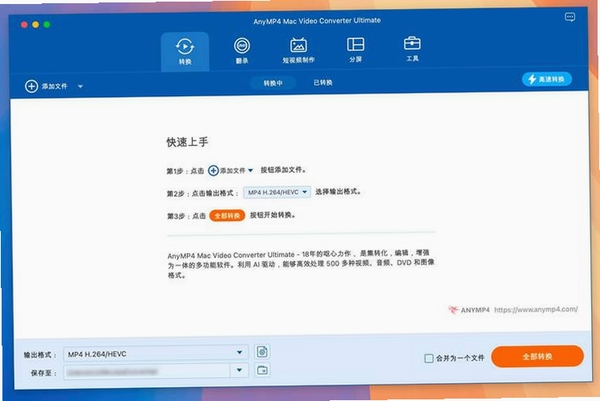The width and height of the screenshot is (600, 401).
Task: Click the 保存至 path field
Action: [147, 371]
